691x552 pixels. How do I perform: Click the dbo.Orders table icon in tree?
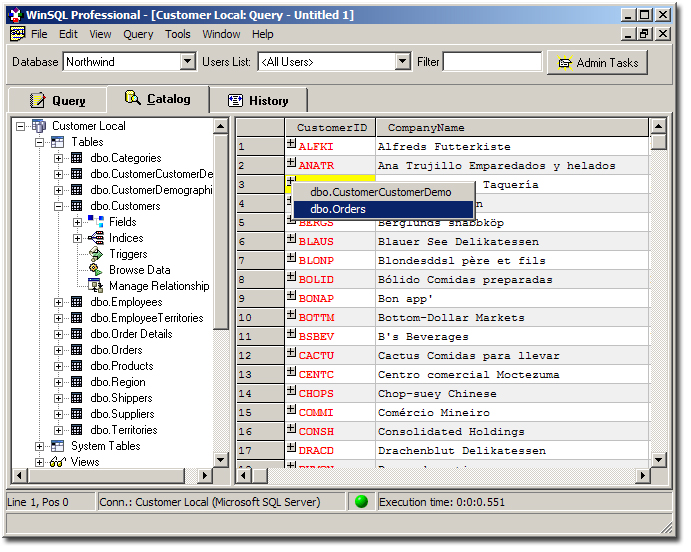tap(77, 350)
